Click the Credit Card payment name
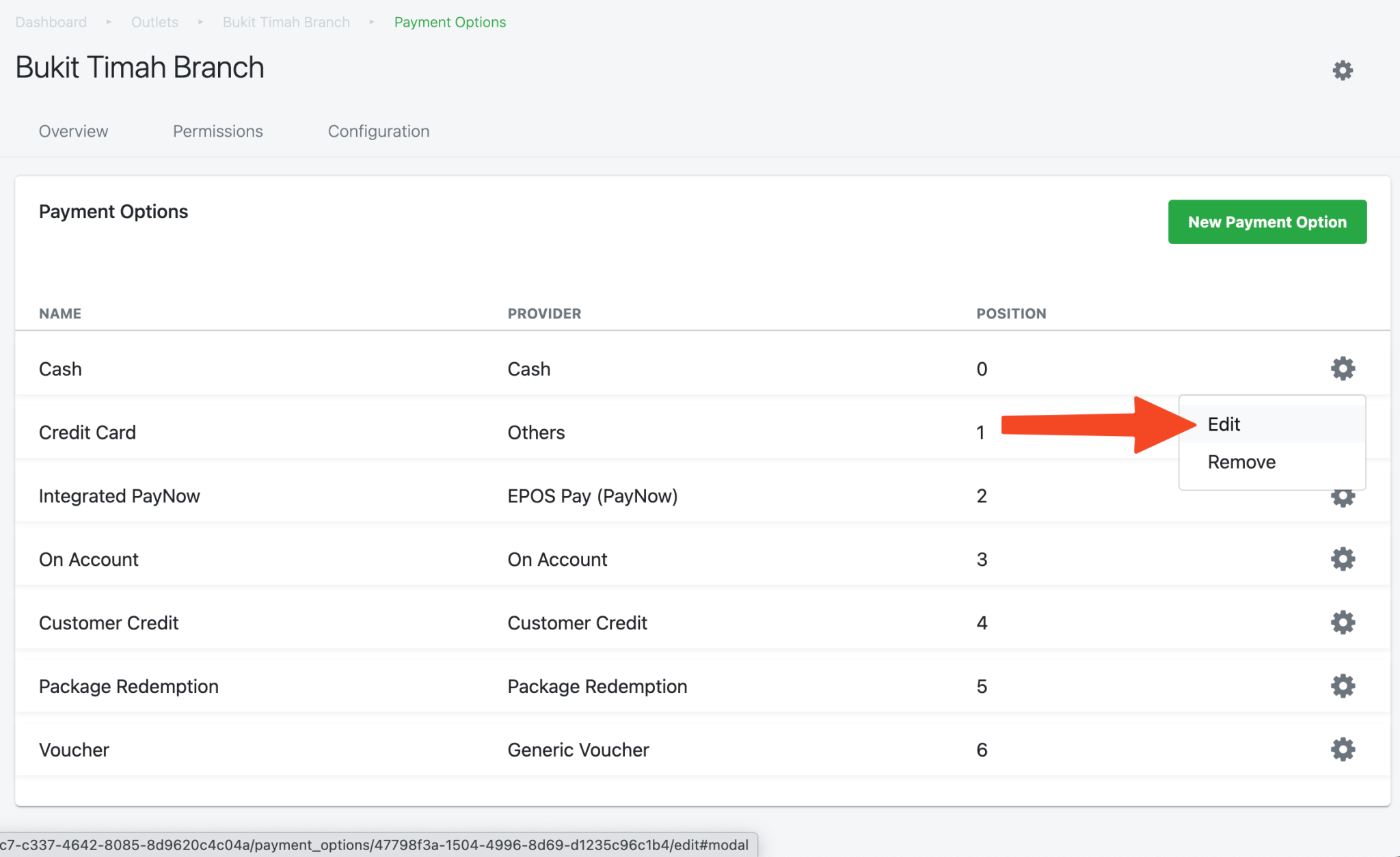The height and width of the screenshot is (857, 1400). click(87, 433)
